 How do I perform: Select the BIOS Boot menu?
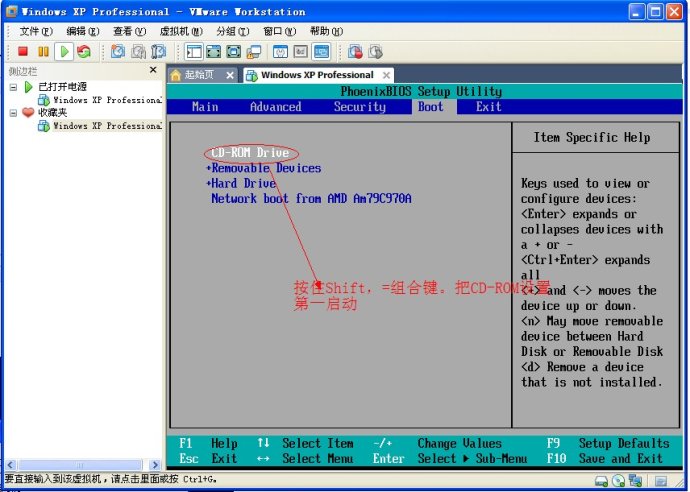tap(430, 106)
